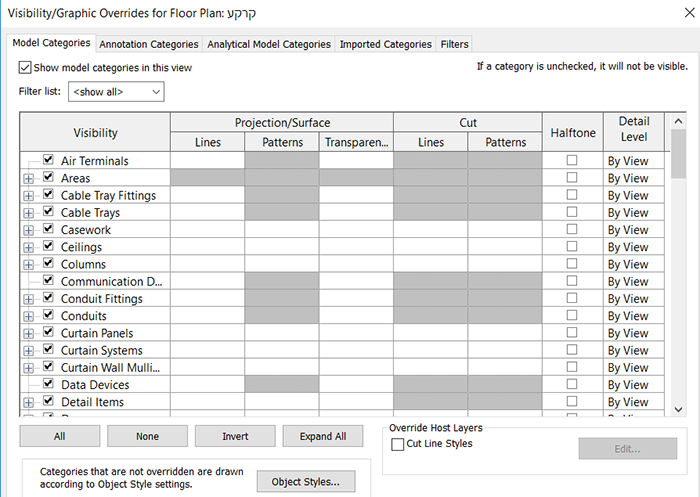Click the Visibility column header
Image resolution: width=700 pixels, height=497 pixels.
click(95, 133)
